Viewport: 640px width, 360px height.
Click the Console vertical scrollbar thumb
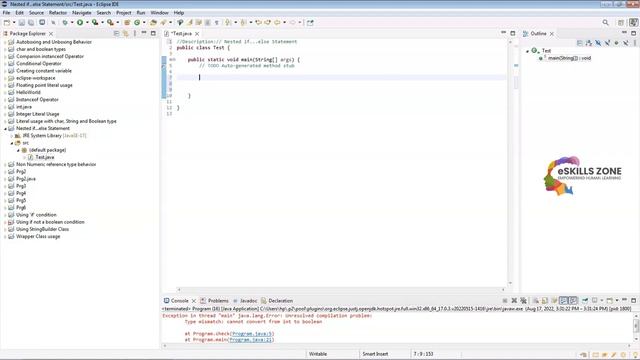pos(636,326)
